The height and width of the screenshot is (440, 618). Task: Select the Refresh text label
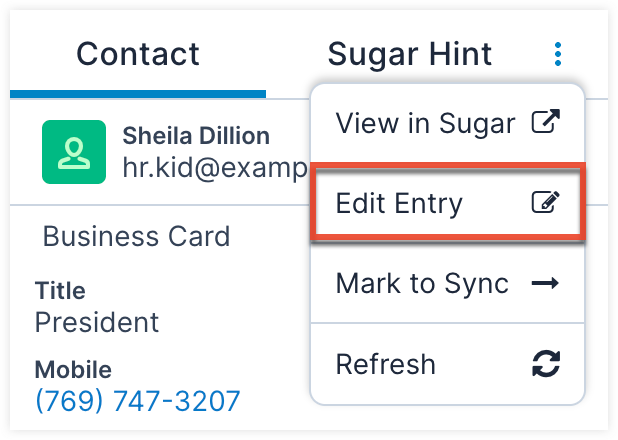385,363
